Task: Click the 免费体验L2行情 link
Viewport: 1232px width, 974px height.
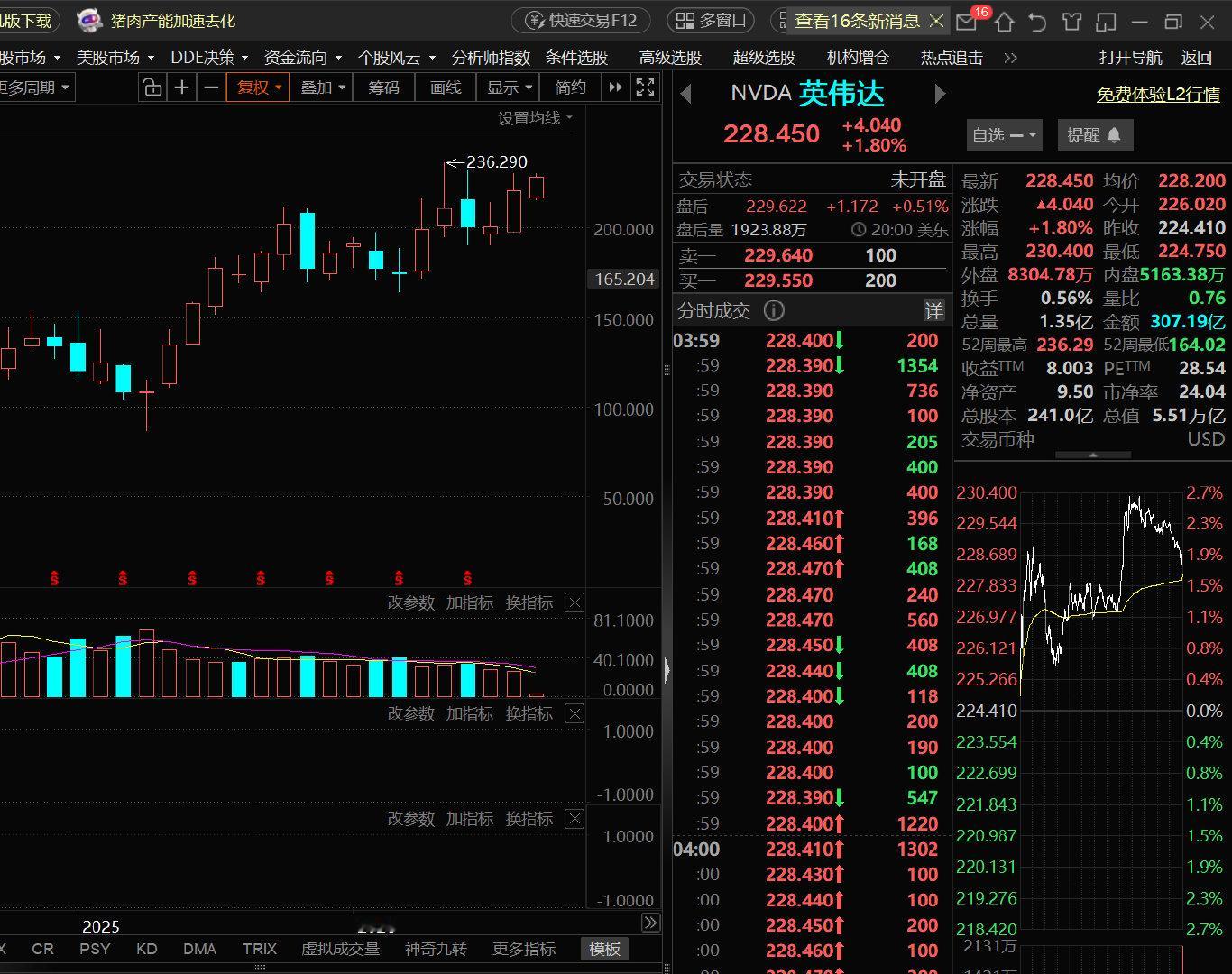Action: (1158, 94)
